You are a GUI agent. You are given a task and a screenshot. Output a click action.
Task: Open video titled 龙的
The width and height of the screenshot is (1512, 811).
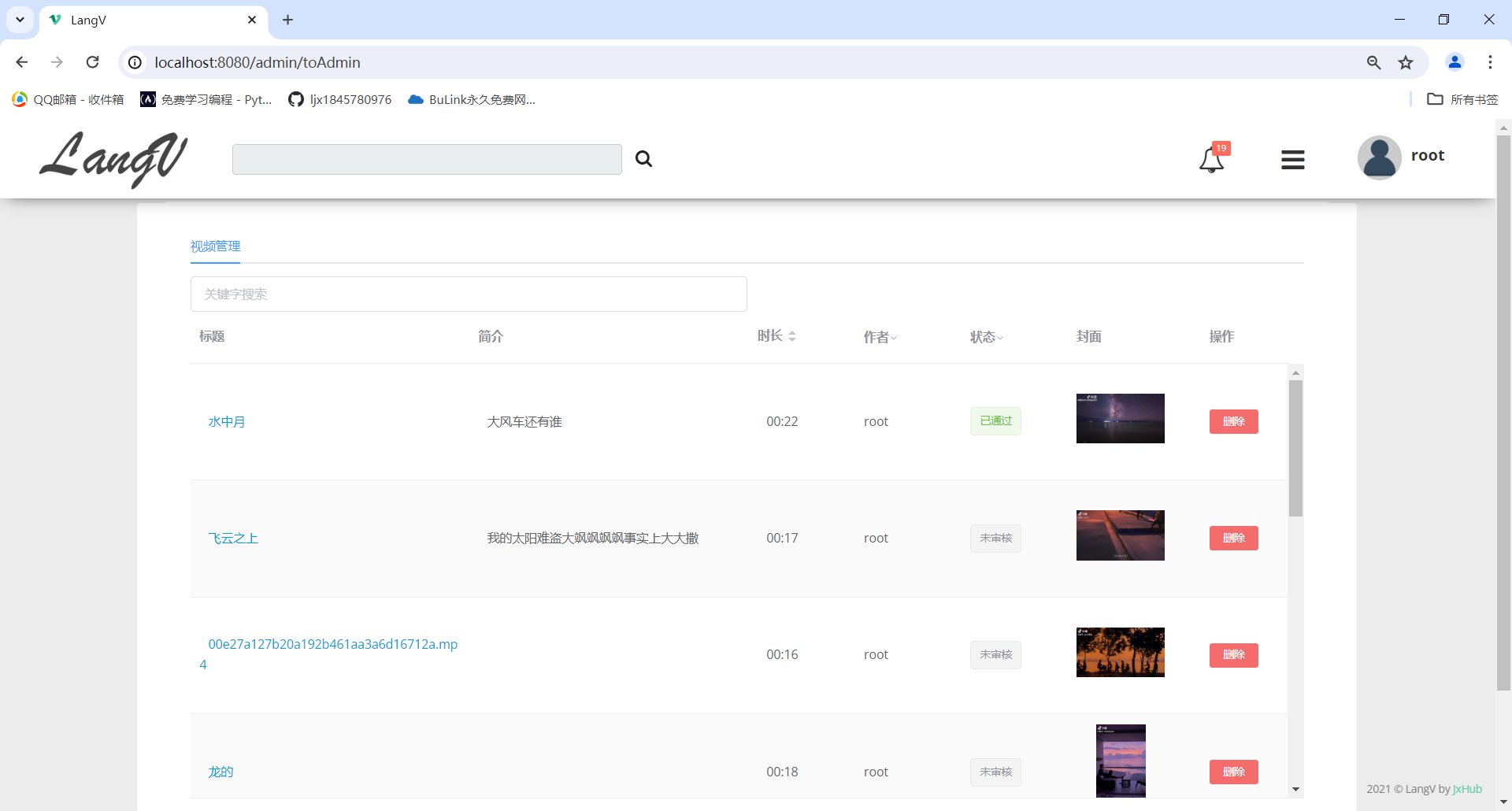[x=220, y=772]
